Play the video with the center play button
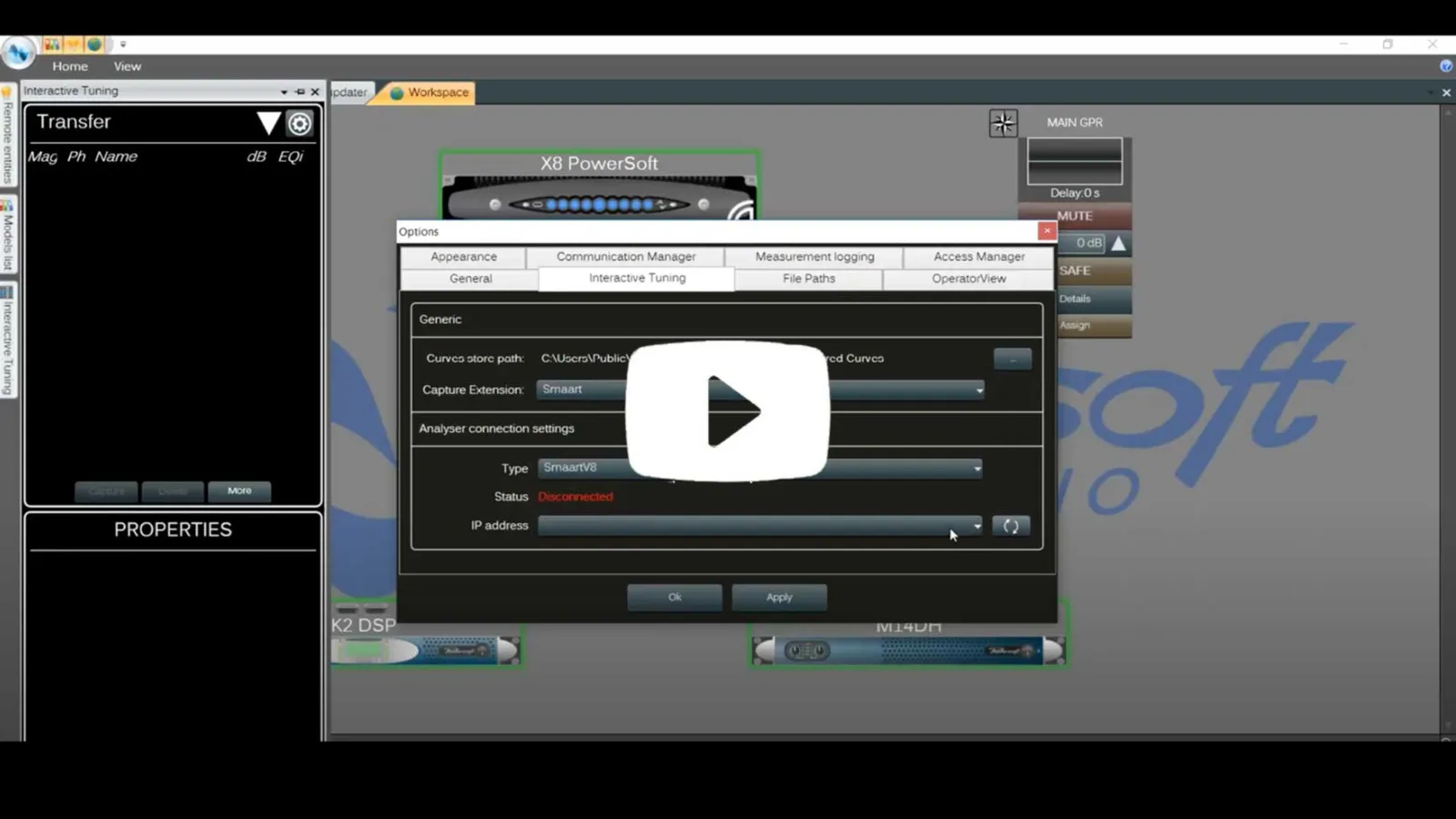 click(x=728, y=410)
